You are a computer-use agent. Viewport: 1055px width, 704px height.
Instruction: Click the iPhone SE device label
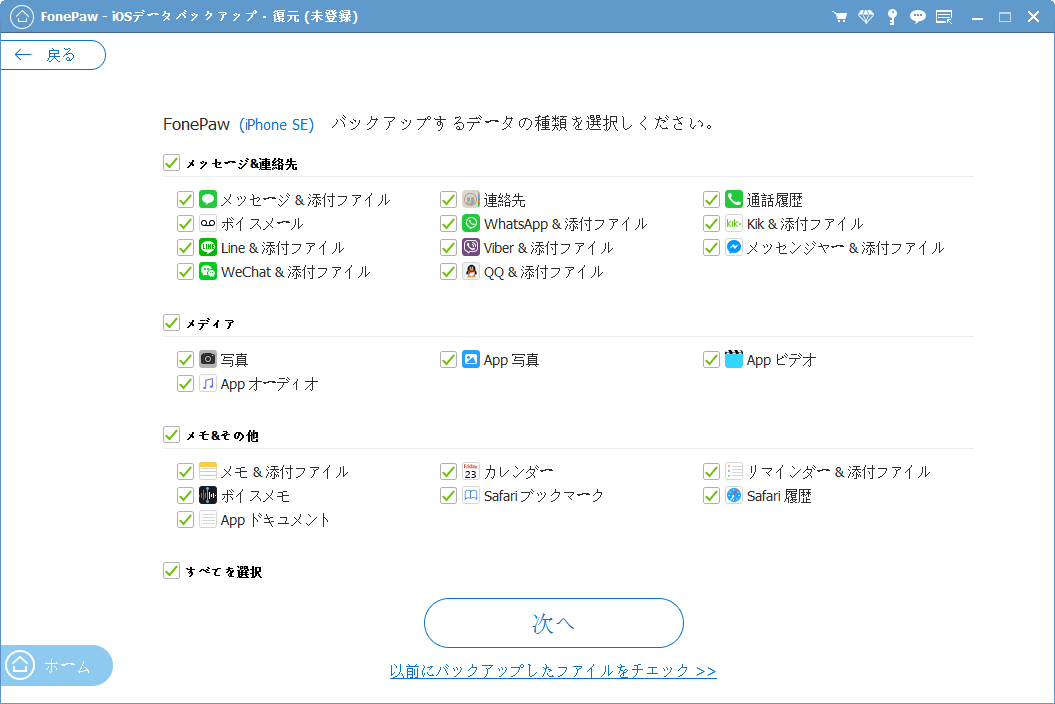tap(277, 124)
